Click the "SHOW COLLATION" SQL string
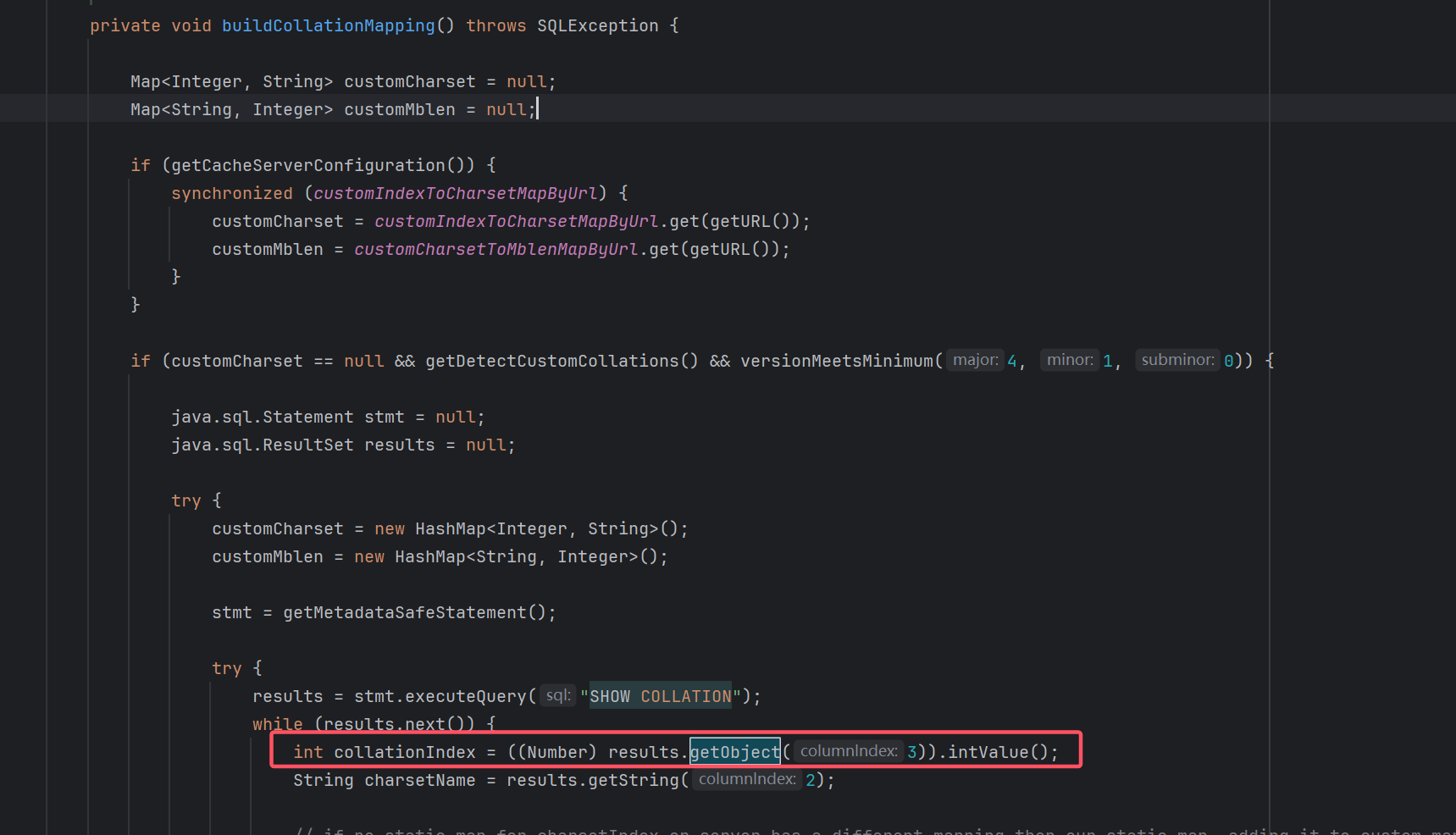Screen dimensions: 1456x835 tap(661, 696)
